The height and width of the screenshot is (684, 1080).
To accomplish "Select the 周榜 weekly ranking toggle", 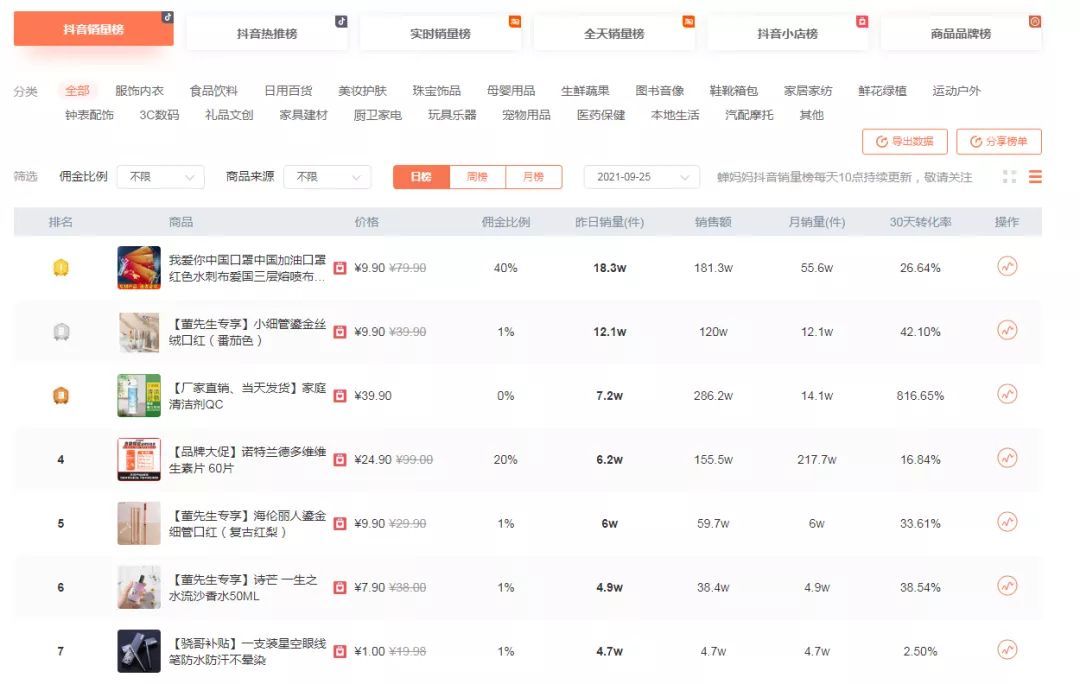I will pyautogui.click(x=477, y=177).
